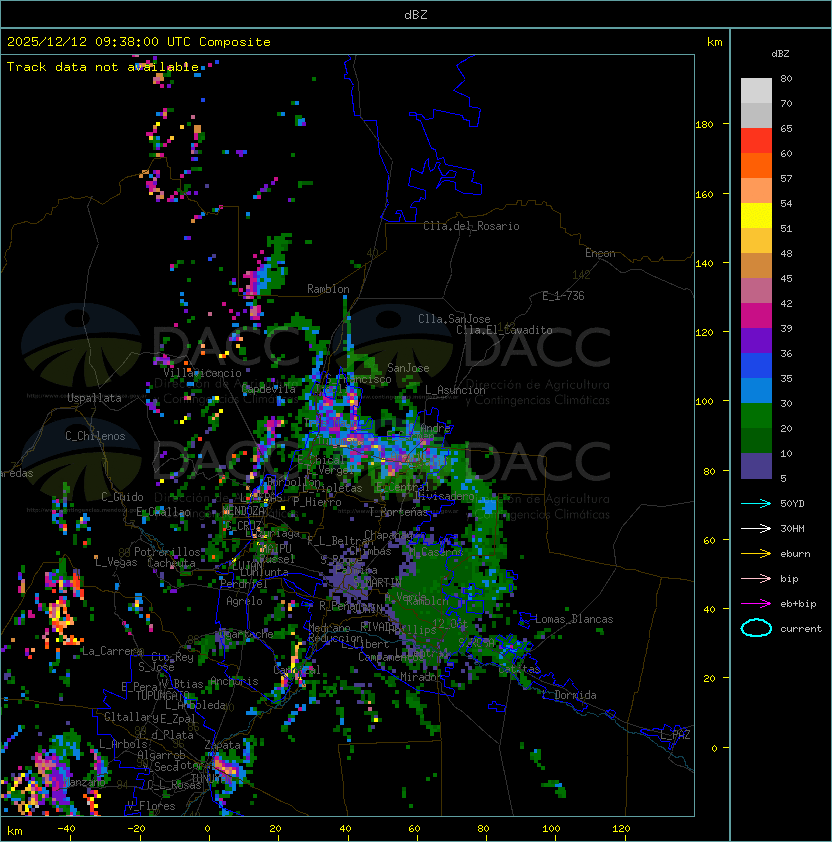Click the E_1-736 map label
Viewport: 832px width, 842px height.
(x=563, y=296)
